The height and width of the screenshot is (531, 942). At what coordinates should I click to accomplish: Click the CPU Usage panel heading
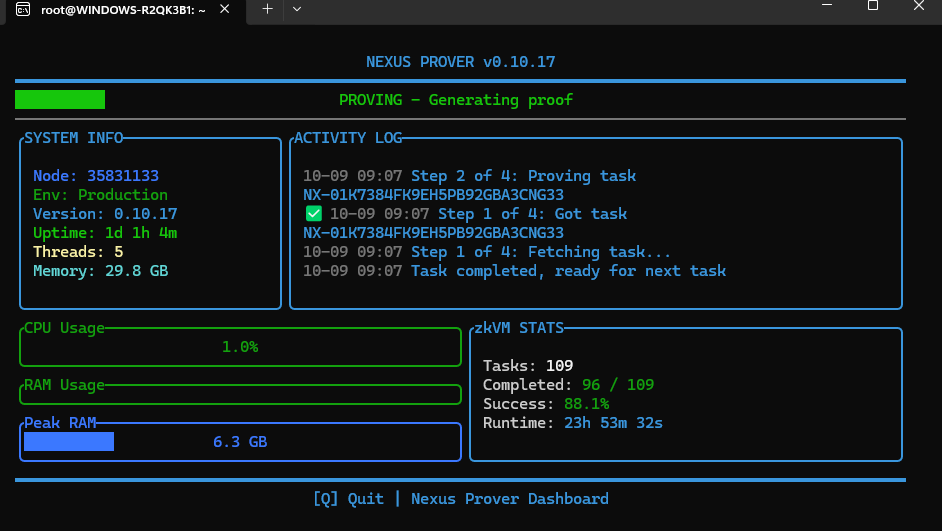(64, 329)
